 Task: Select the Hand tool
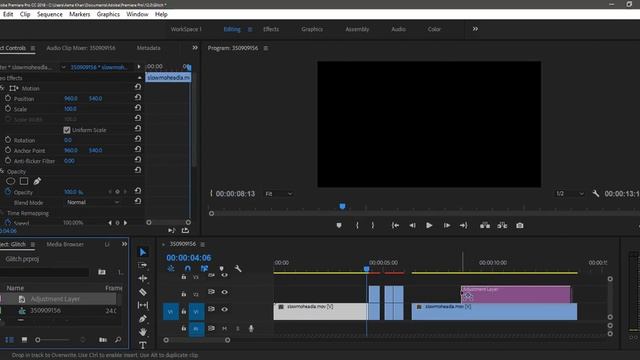tap(142, 332)
